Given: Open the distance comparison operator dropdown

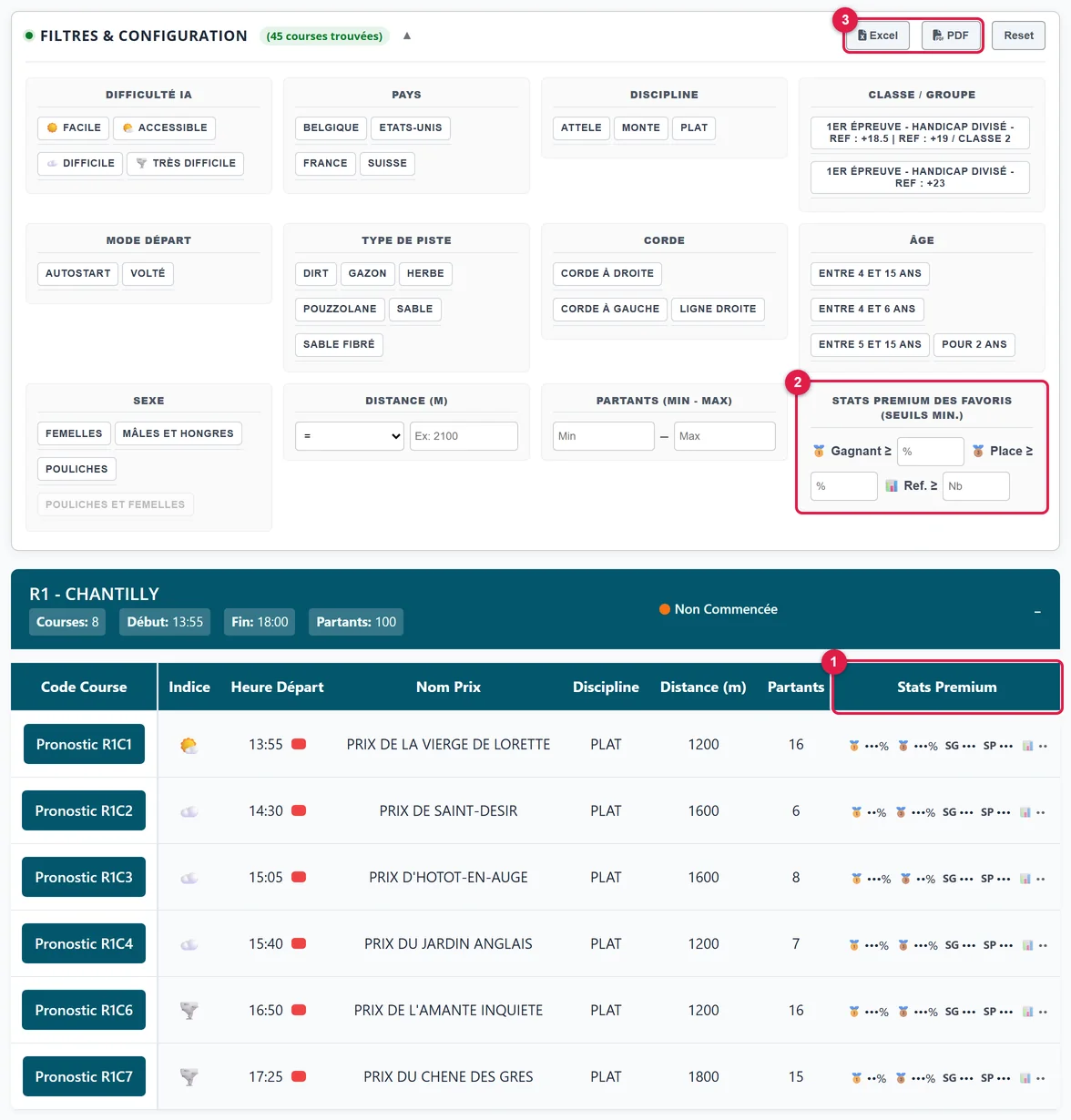Looking at the screenshot, I should [x=350, y=436].
